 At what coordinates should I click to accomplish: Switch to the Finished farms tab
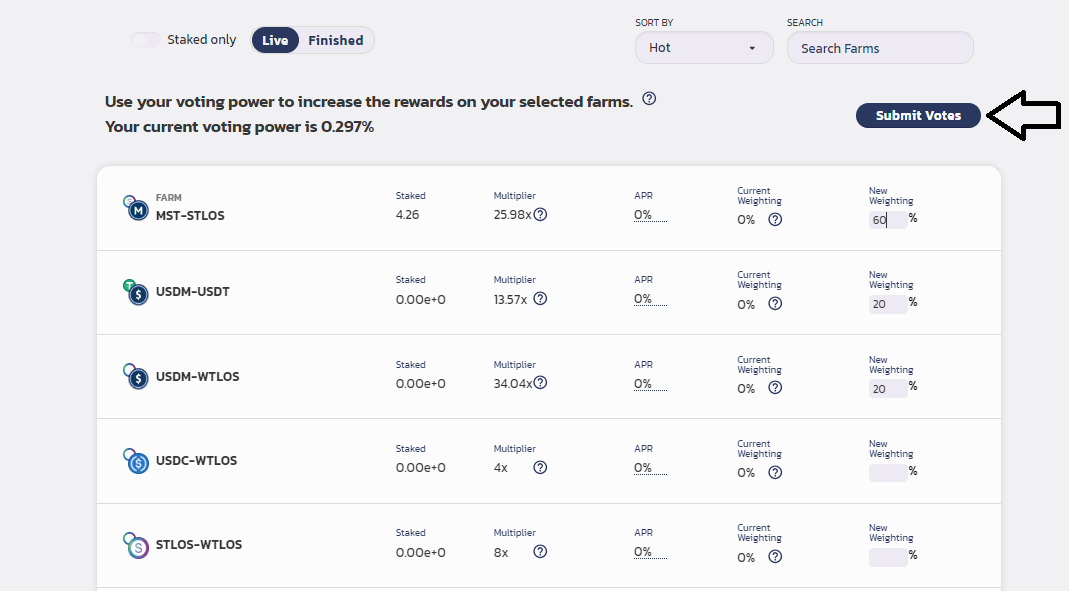335,41
